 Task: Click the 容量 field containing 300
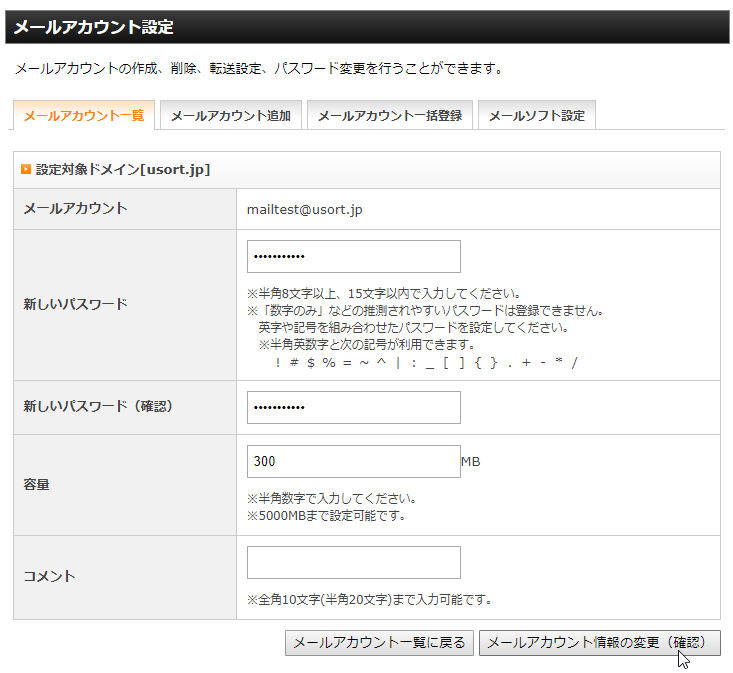[x=353, y=461]
